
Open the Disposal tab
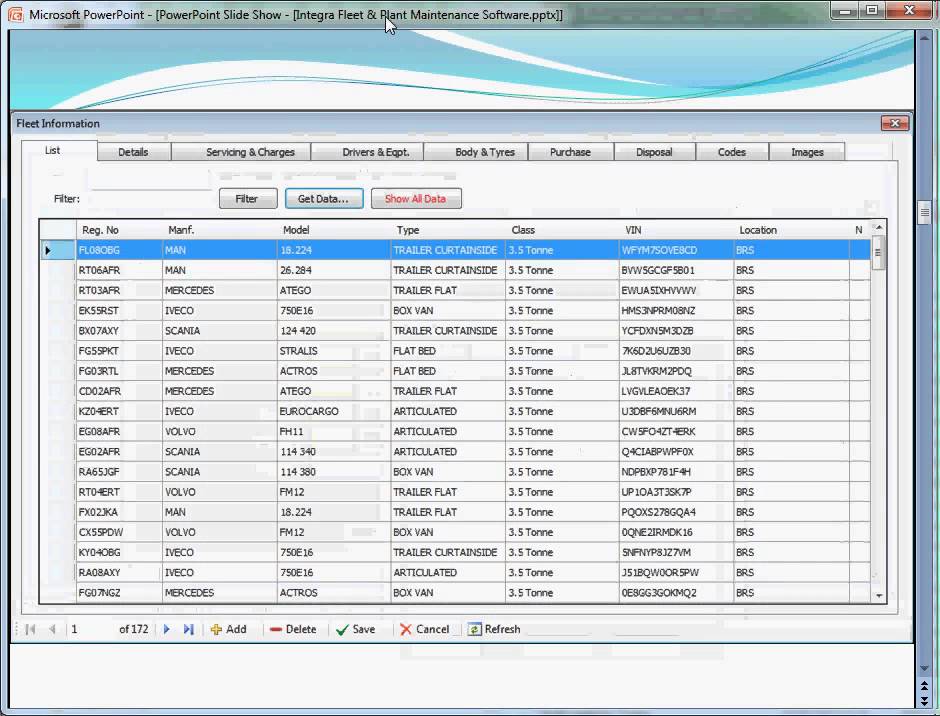pos(655,152)
